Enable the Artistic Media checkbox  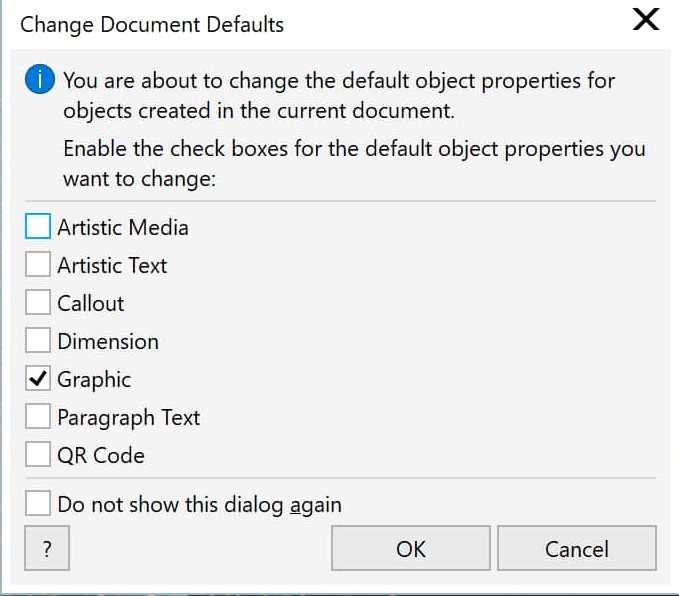(38, 226)
